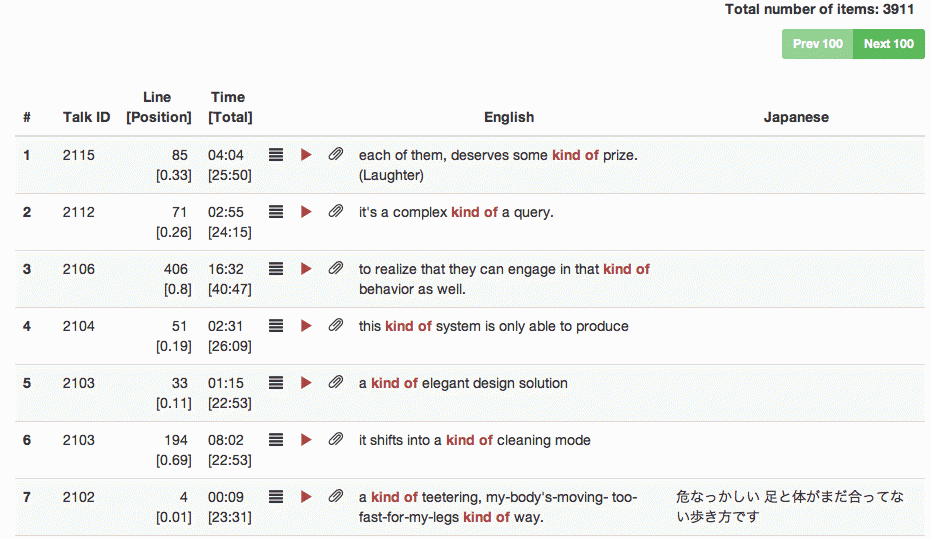Go to the Next 100 results

[x=888, y=44]
